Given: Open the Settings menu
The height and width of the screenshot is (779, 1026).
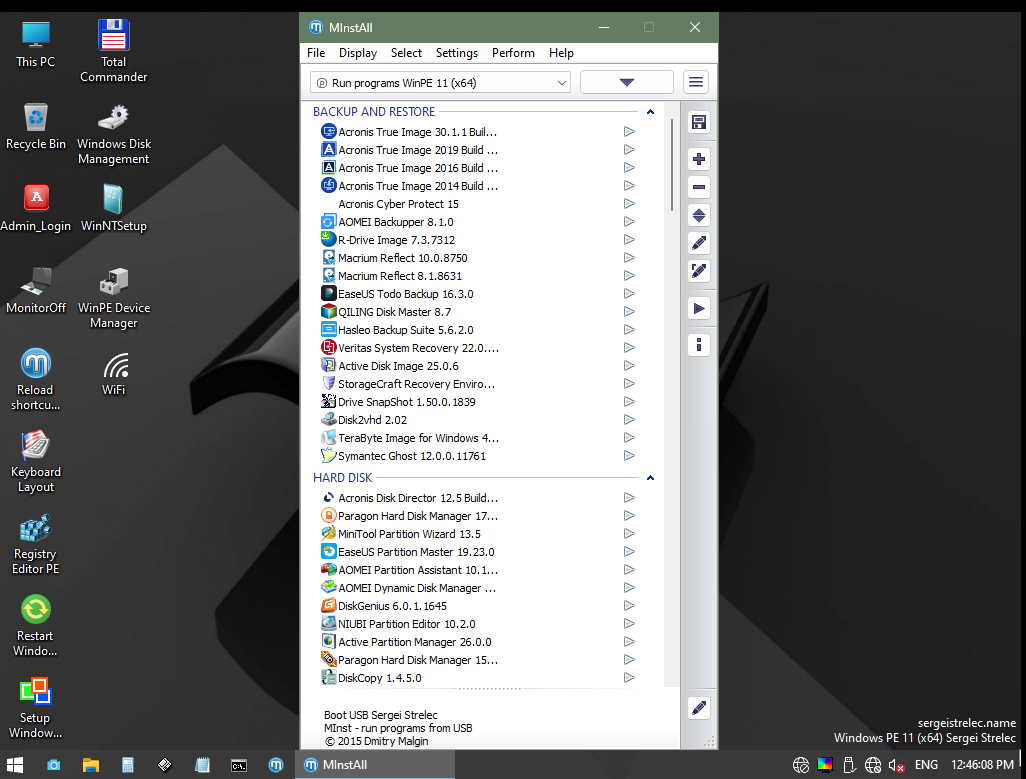Looking at the screenshot, I should pyautogui.click(x=456, y=53).
